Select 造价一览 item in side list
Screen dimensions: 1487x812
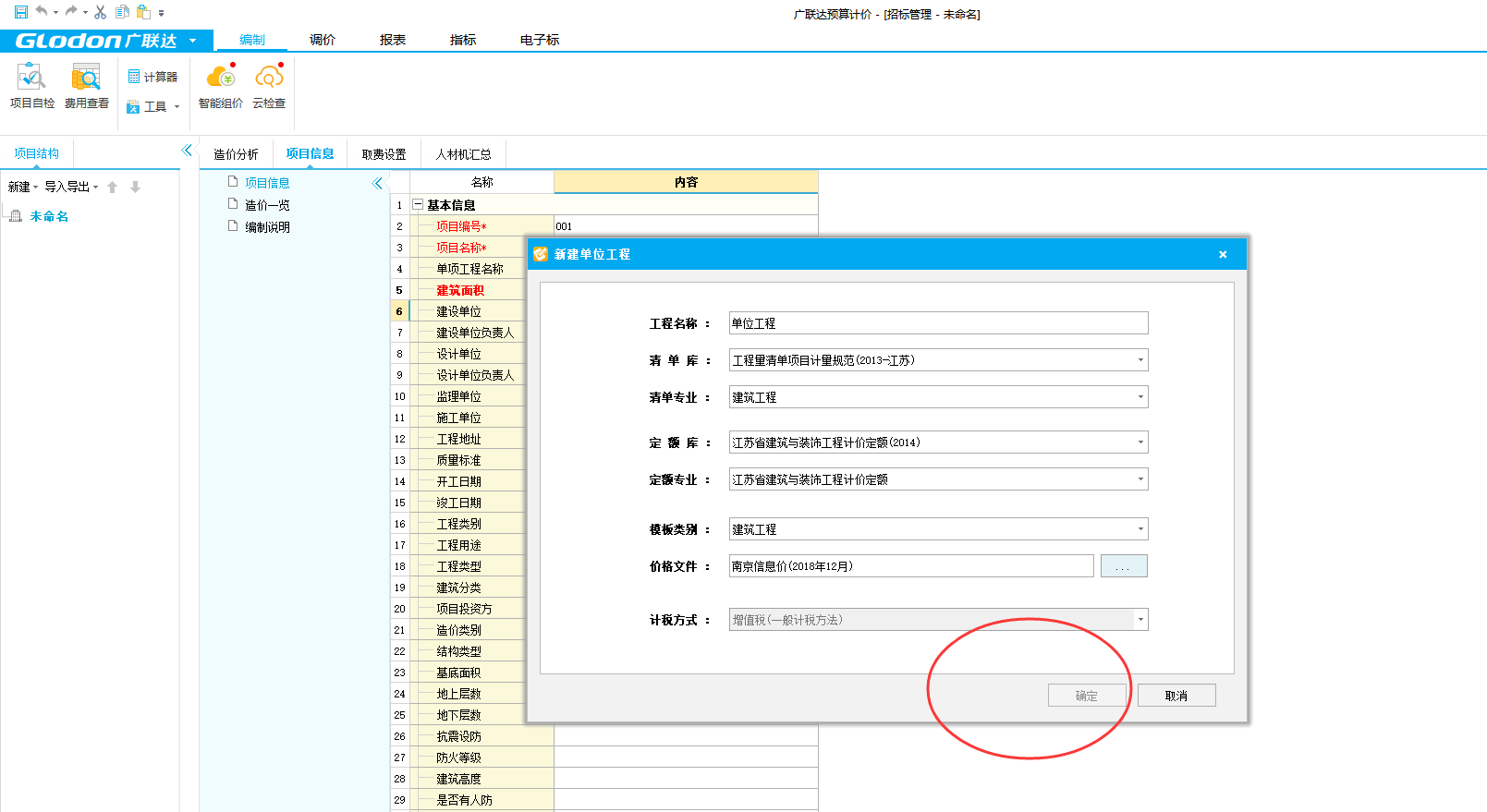click(267, 205)
